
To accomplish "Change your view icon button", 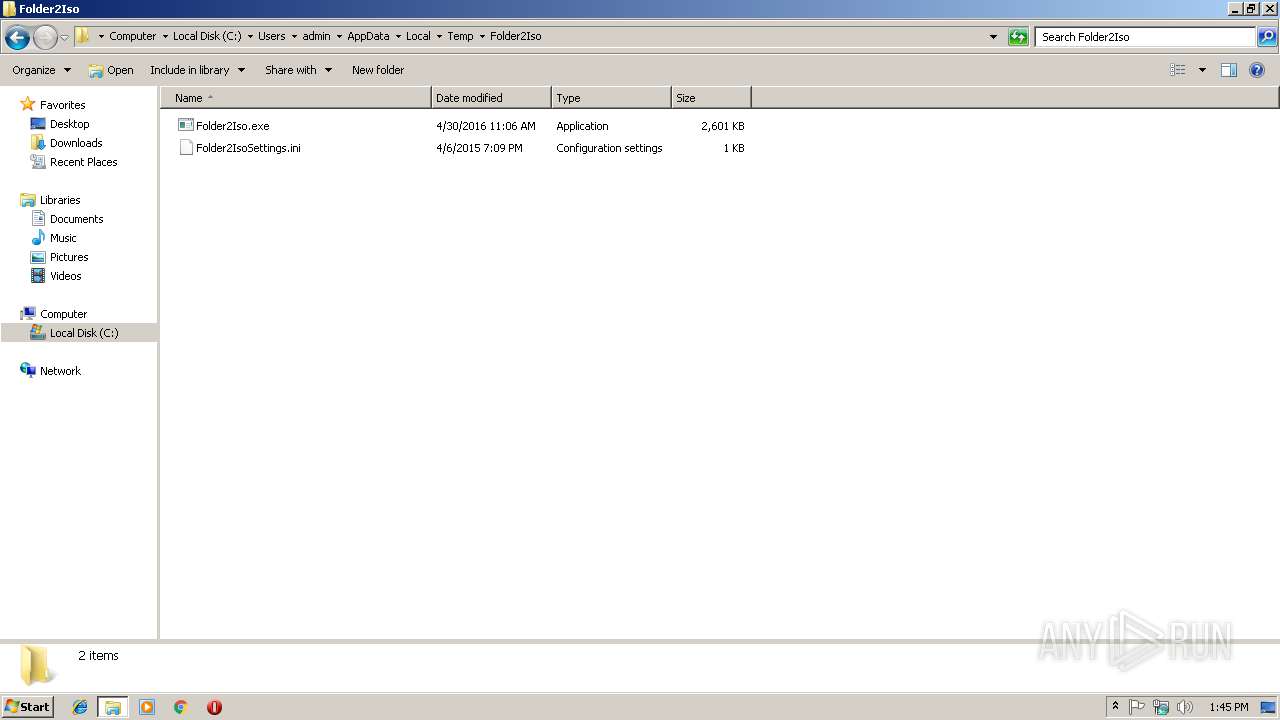I will pos(1178,70).
